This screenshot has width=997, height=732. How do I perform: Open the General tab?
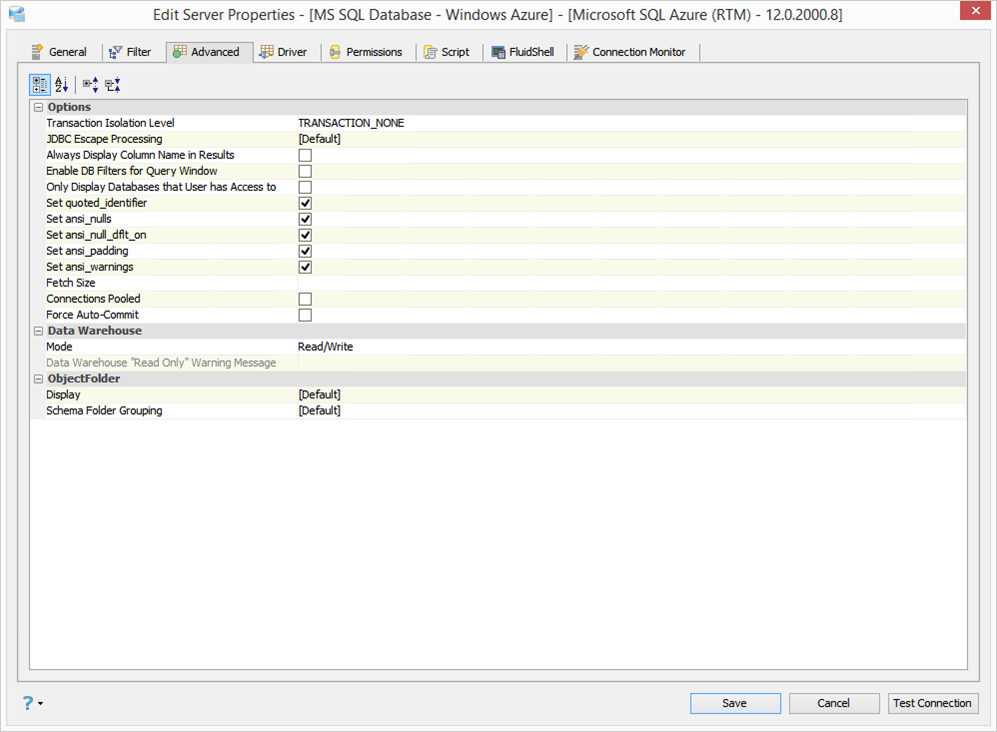(x=59, y=52)
